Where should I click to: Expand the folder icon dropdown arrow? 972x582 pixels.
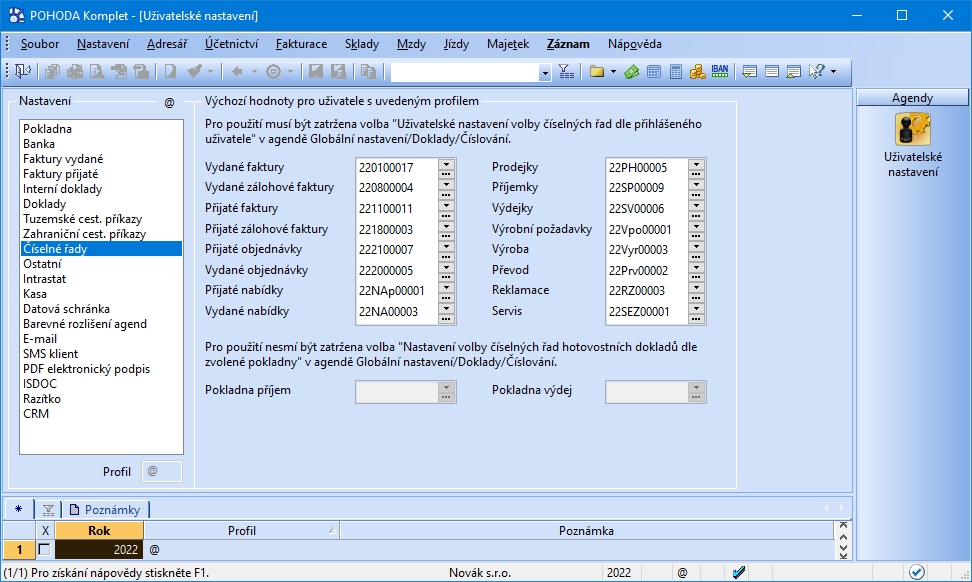(x=613, y=72)
